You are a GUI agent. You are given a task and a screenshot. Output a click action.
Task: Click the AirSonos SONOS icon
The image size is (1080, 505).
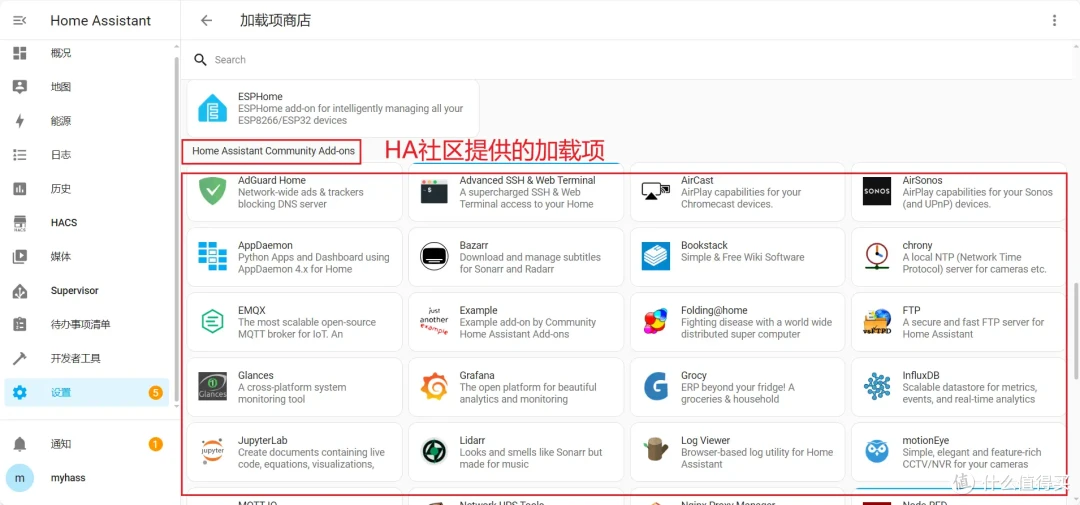click(877, 191)
